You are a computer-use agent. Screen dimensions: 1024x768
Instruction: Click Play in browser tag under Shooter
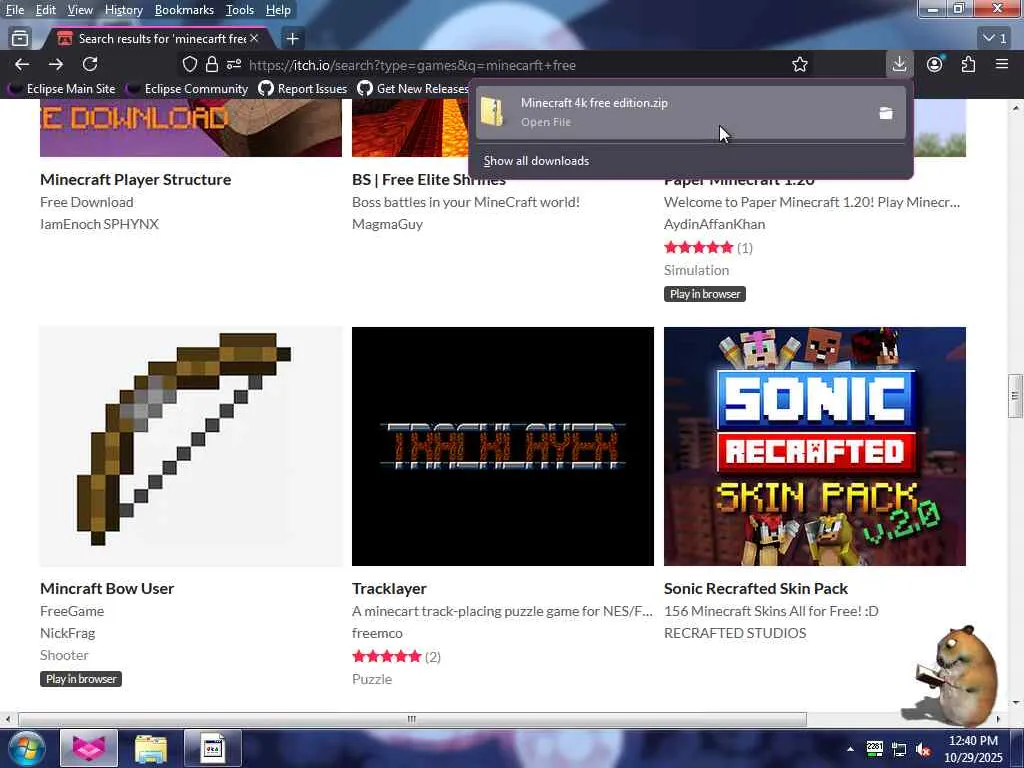pyautogui.click(x=81, y=679)
